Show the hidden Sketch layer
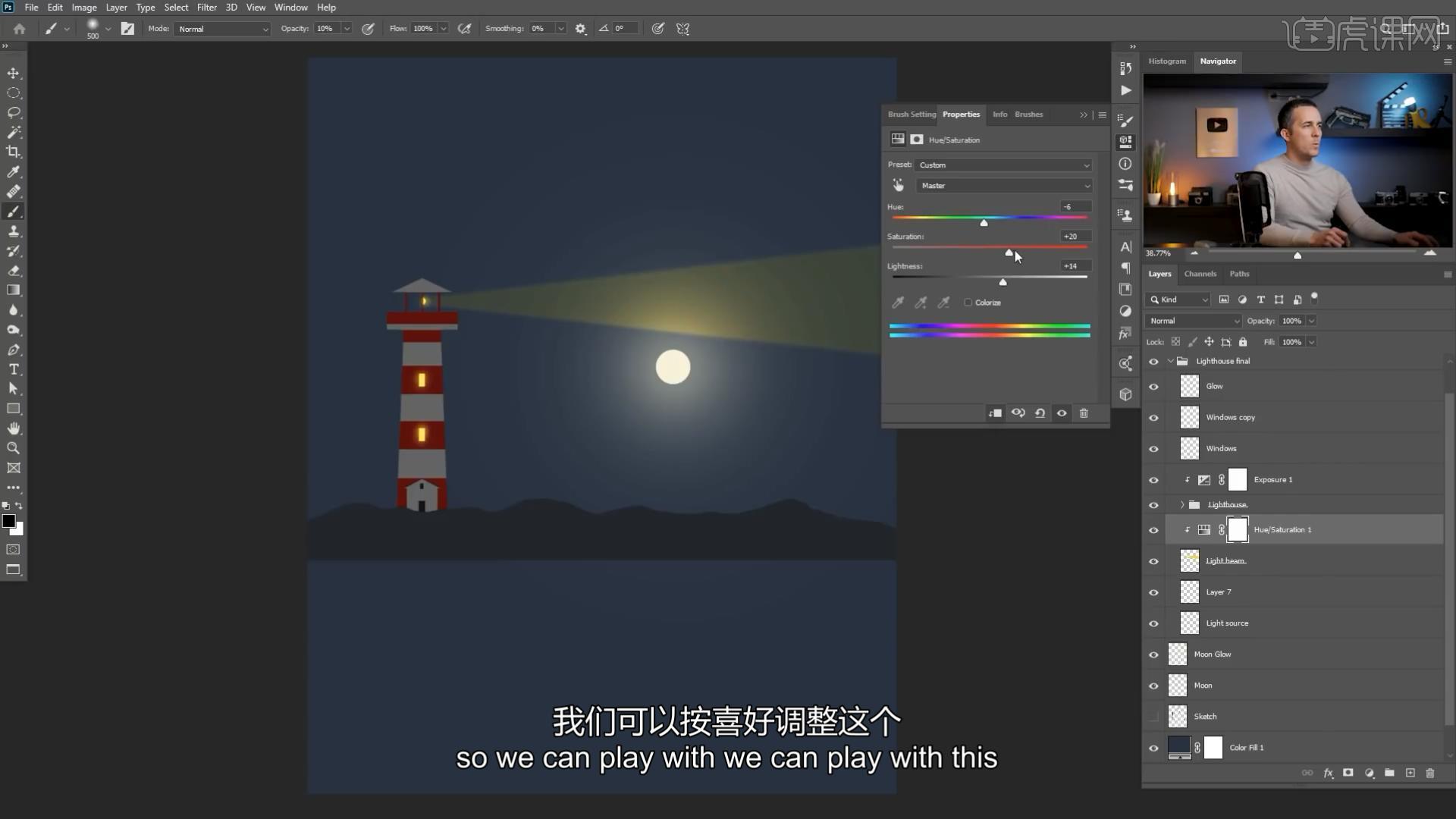This screenshot has height=819, width=1456. point(1154,717)
